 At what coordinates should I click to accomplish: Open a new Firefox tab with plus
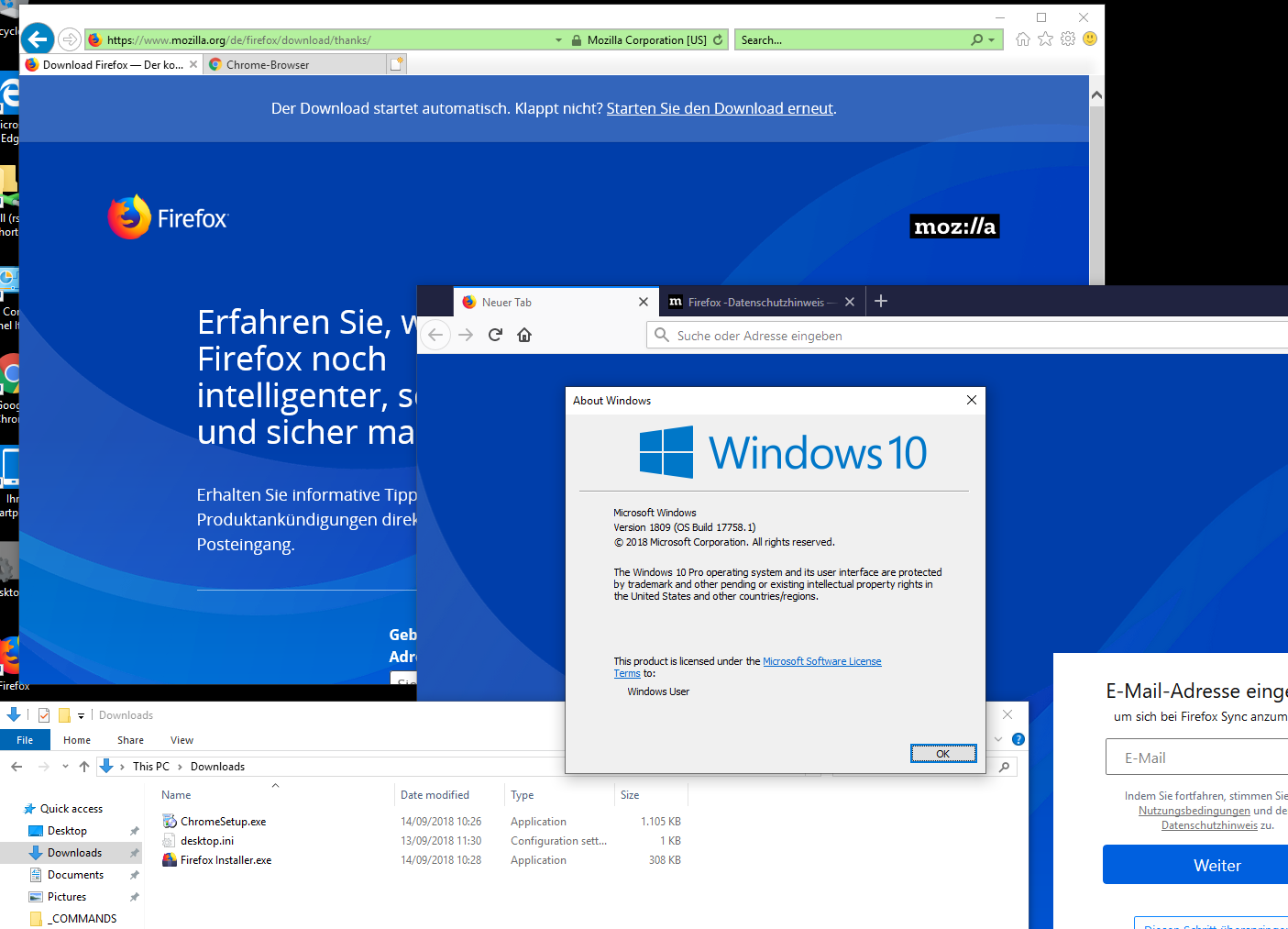coord(881,301)
